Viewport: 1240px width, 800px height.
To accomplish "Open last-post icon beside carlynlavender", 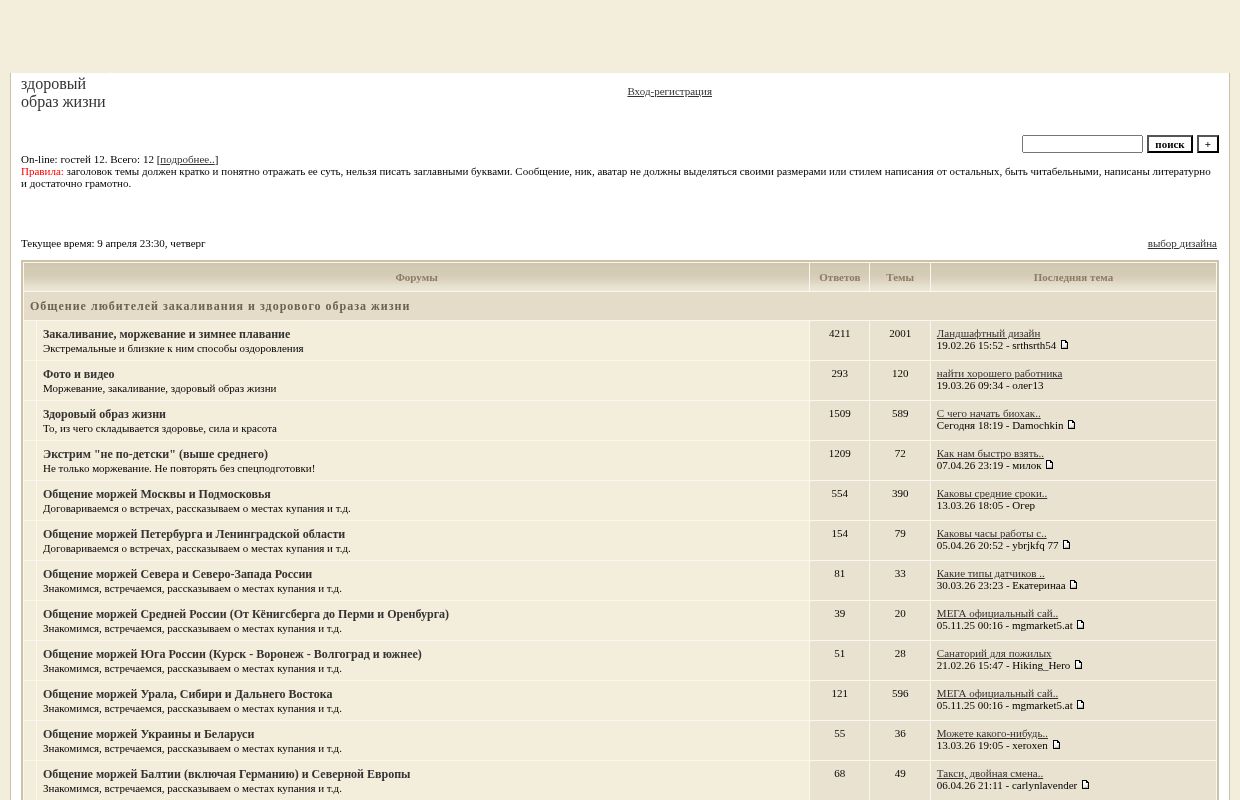I will click(1085, 785).
